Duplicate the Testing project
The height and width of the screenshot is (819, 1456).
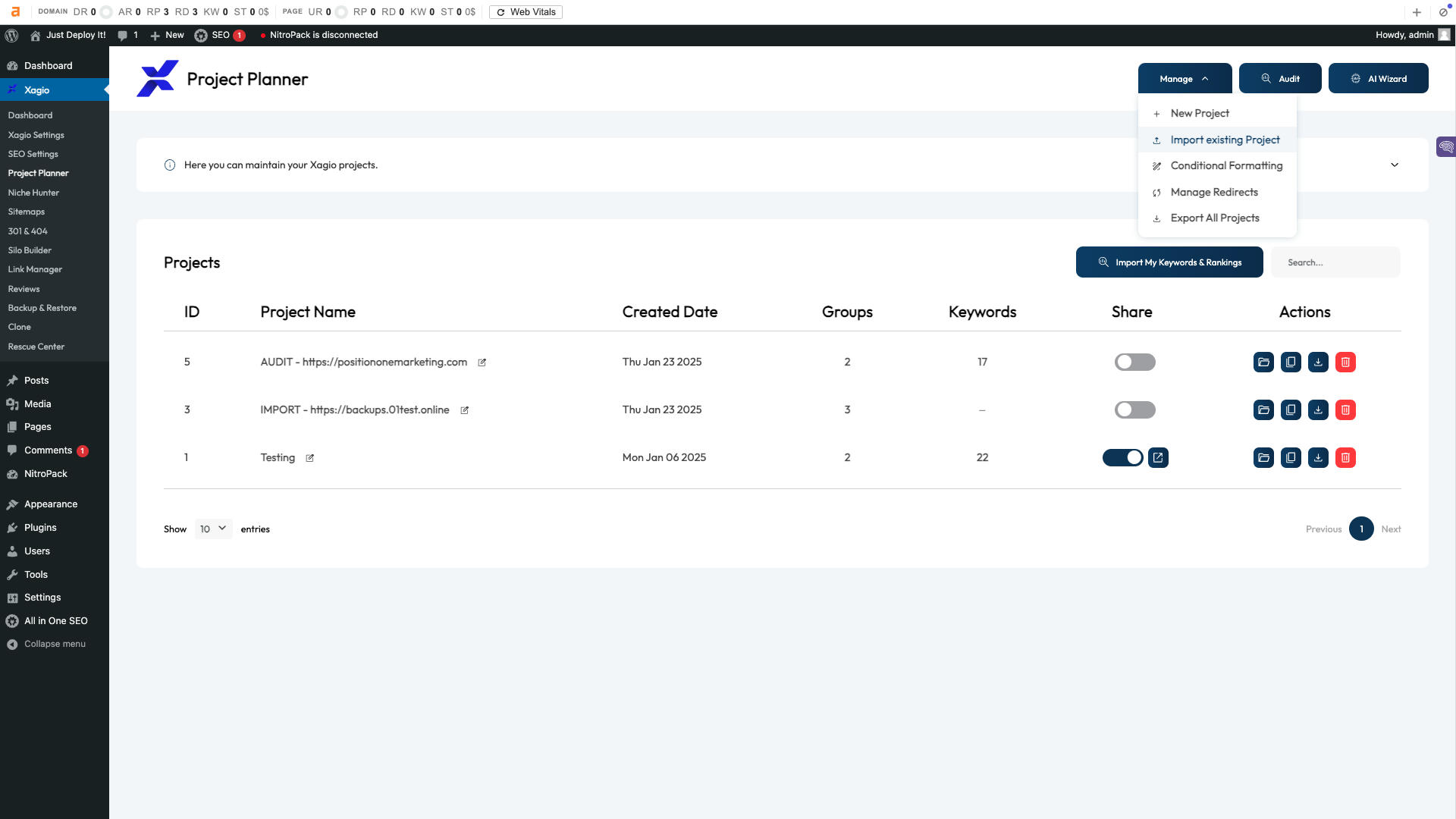1291,458
